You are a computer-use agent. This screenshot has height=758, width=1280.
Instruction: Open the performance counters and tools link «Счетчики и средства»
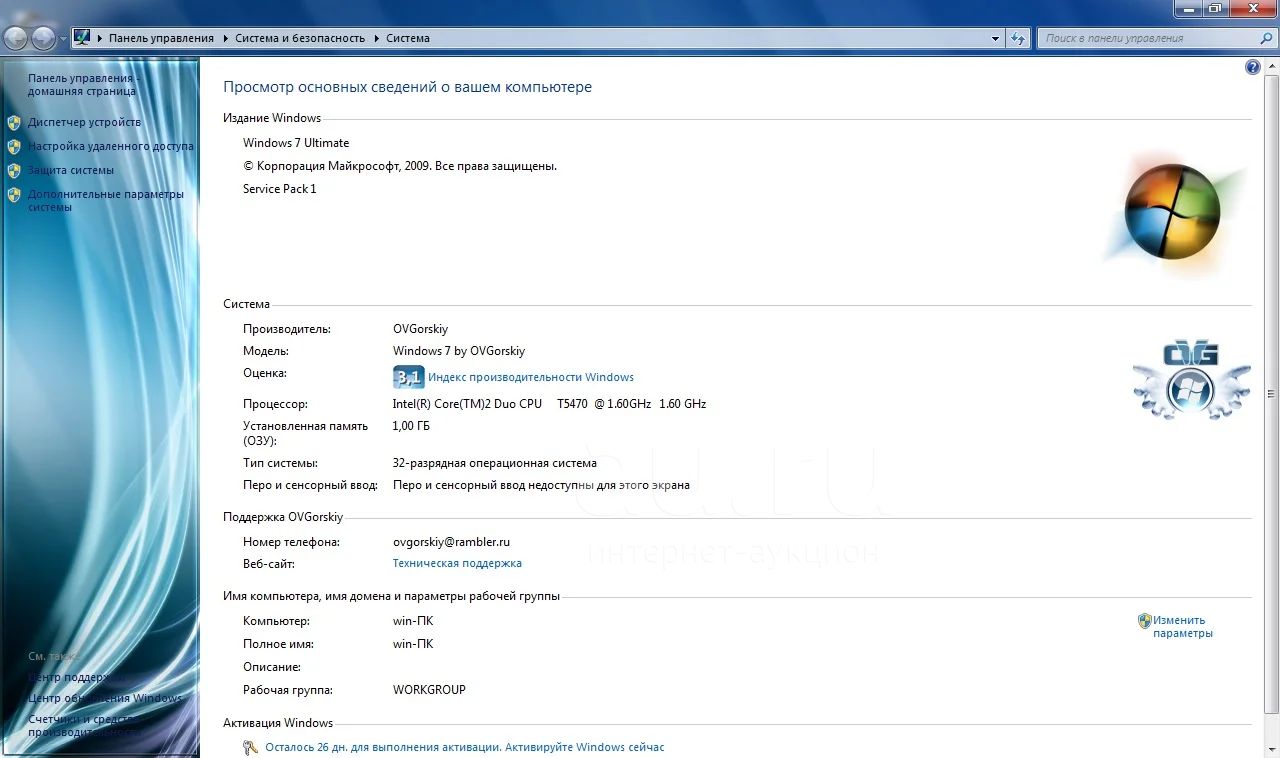(x=84, y=725)
